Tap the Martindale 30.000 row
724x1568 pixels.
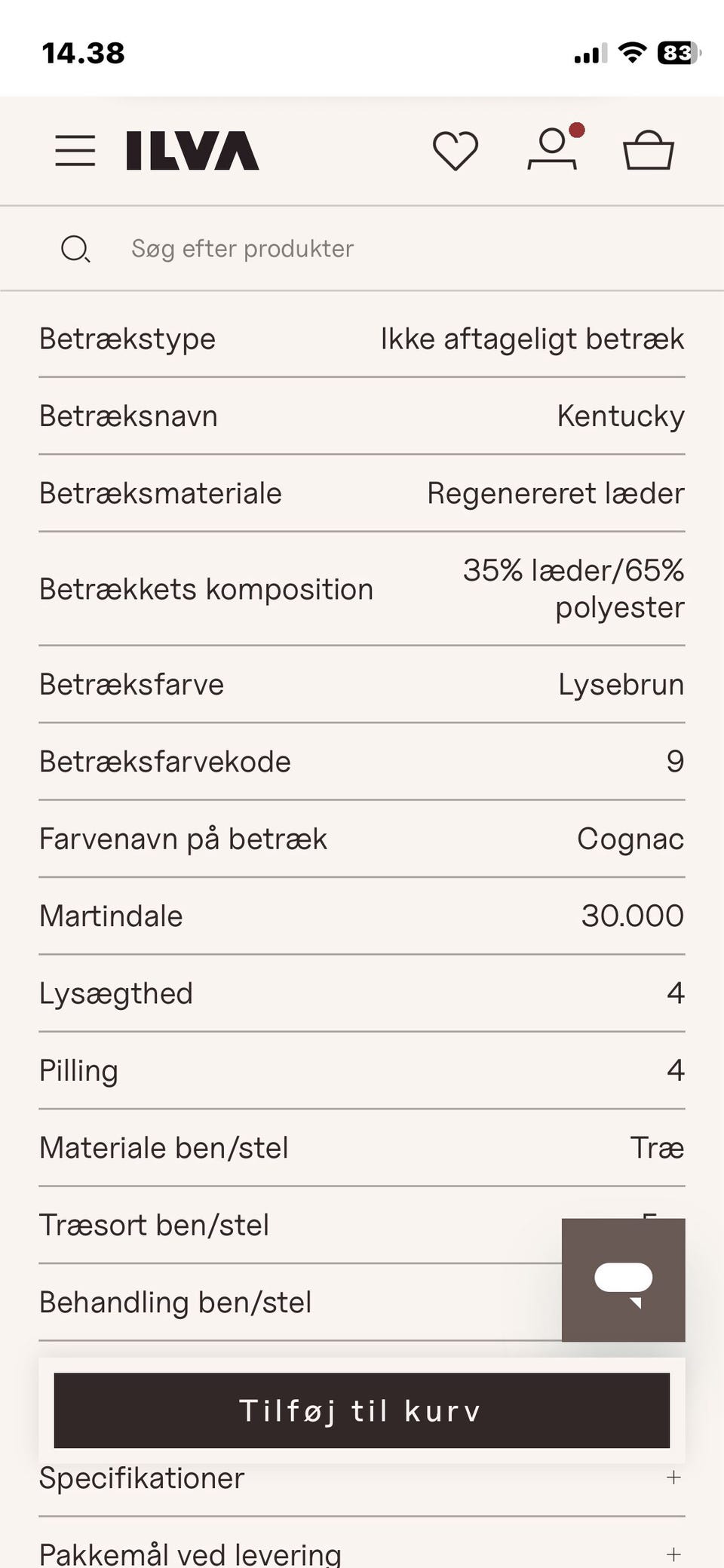[362, 916]
